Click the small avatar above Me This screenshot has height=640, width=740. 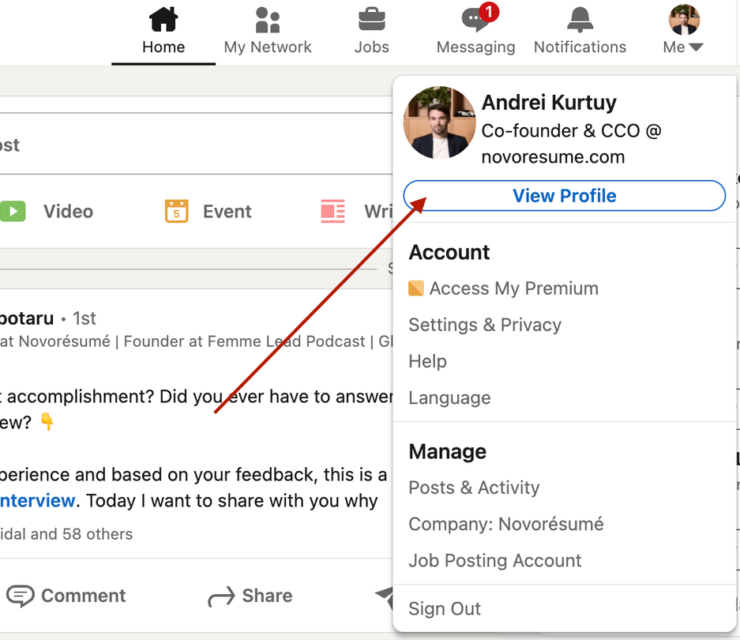(x=684, y=19)
